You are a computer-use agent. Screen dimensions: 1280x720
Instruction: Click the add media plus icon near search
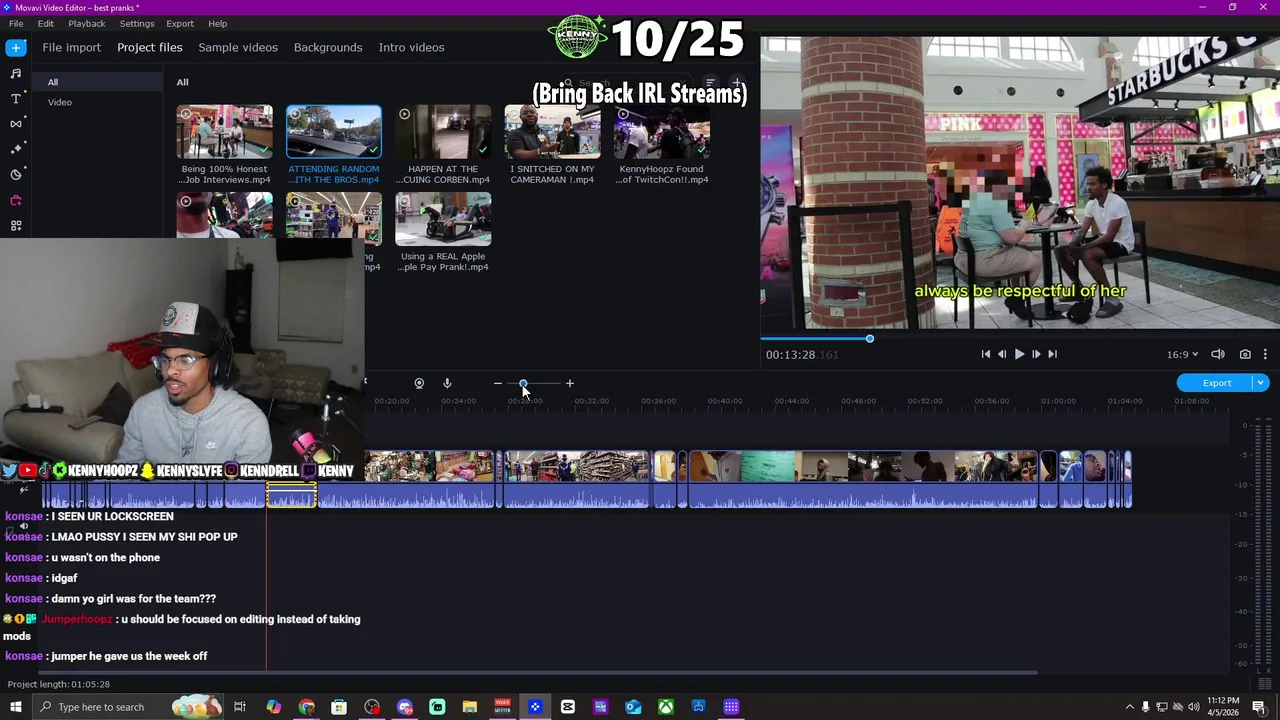pyautogui.click(x=737, y=83)
